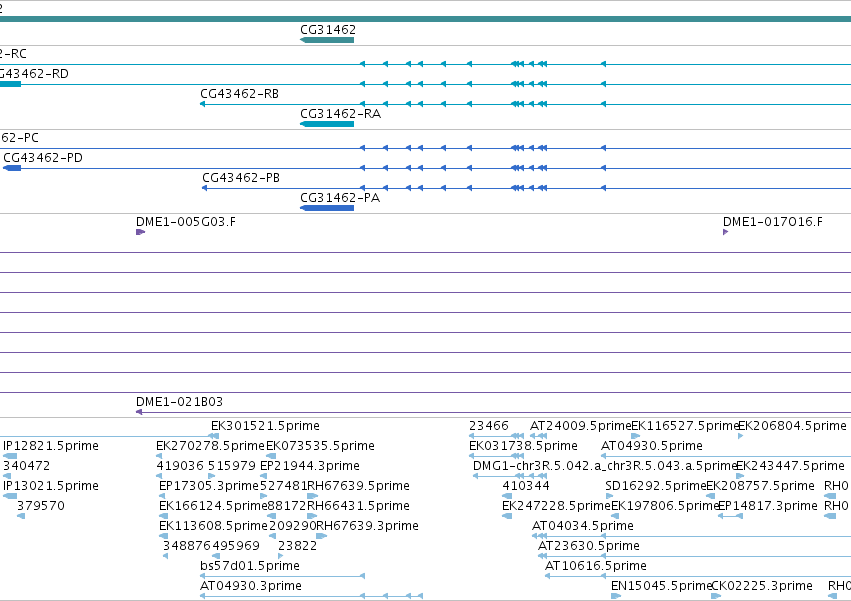Select the CG31462-RA label

click(x=340, y=113)
